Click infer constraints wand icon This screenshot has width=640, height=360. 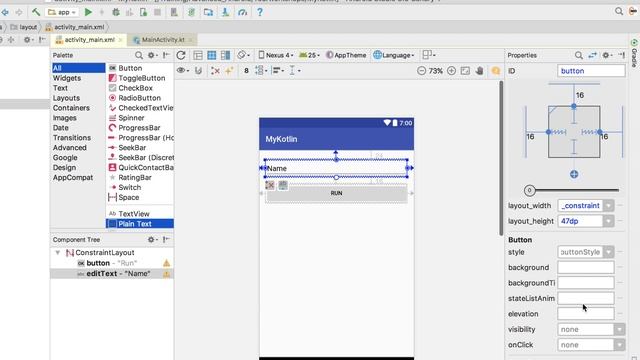pos(229,71)
